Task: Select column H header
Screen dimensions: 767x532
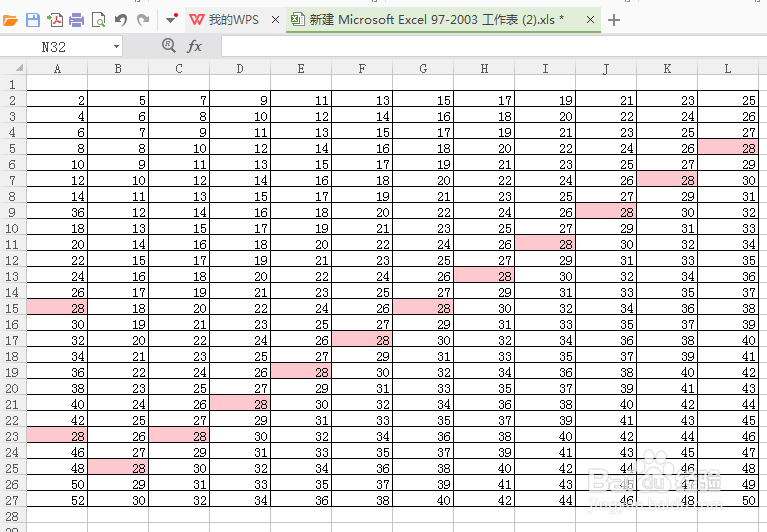Action: click(484, 68)
